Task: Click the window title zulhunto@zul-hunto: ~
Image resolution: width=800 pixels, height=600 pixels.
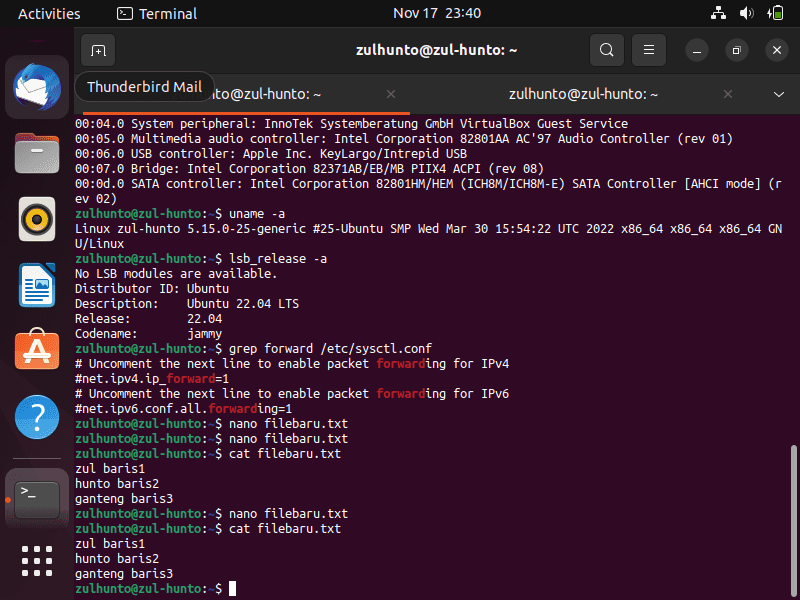Action: [x=437, y=50]
